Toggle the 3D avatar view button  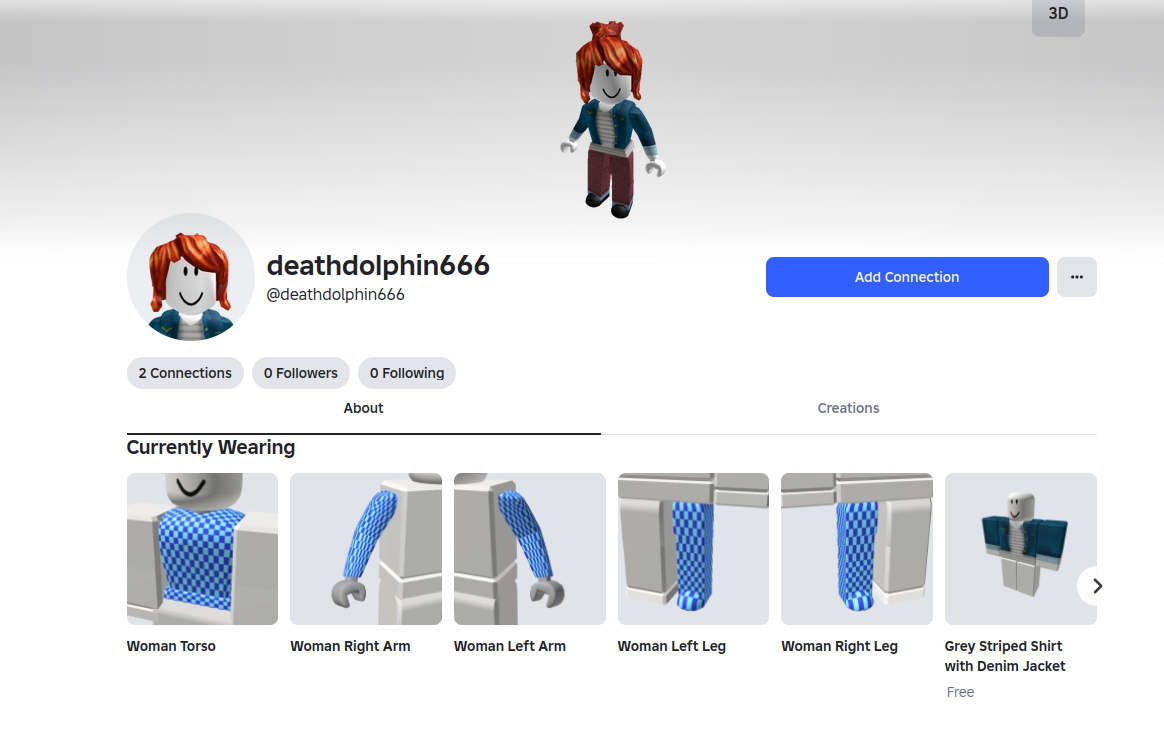pos(1057,15)
